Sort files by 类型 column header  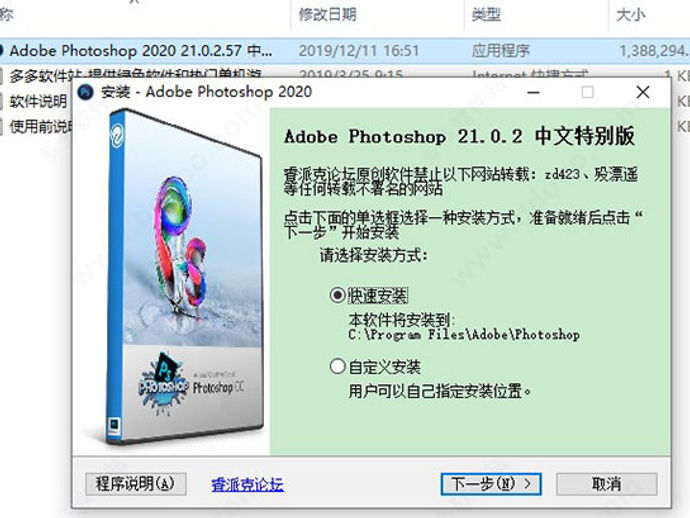pyautogui.click(x=486, y=15)
